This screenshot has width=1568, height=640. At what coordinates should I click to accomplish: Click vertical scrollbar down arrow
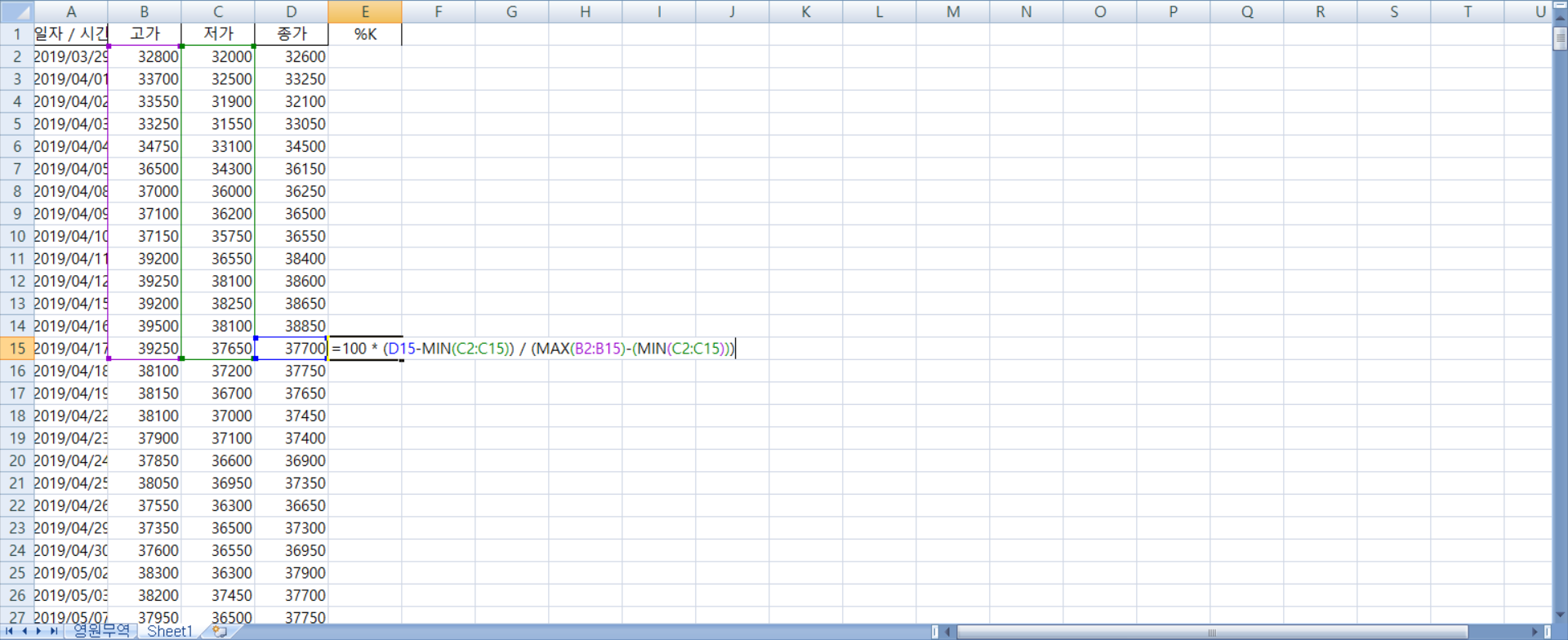(x=1560, y=615)
